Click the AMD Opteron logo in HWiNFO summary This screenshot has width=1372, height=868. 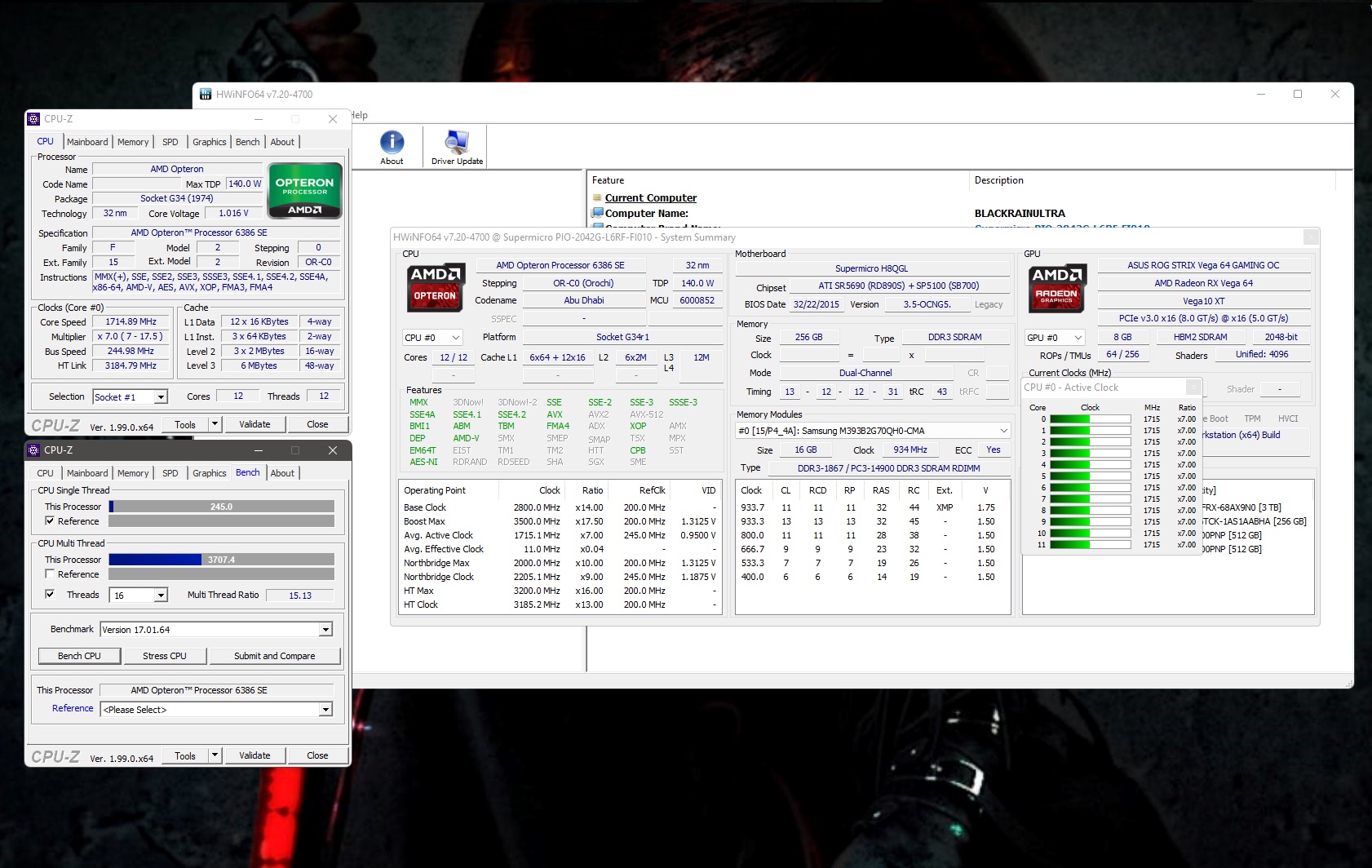(x=436, y=287)
